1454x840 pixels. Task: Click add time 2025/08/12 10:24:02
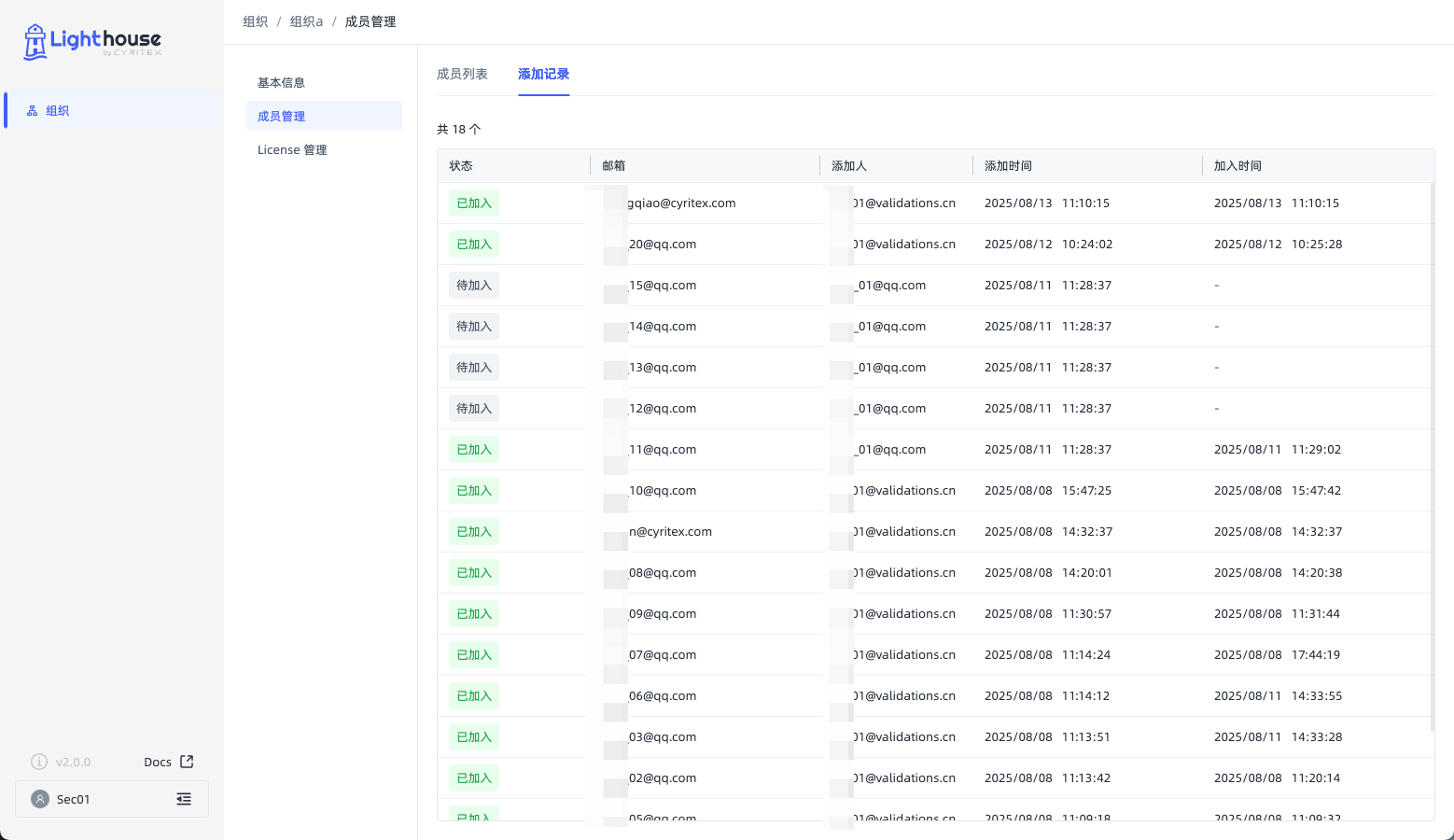[1048, 244]
